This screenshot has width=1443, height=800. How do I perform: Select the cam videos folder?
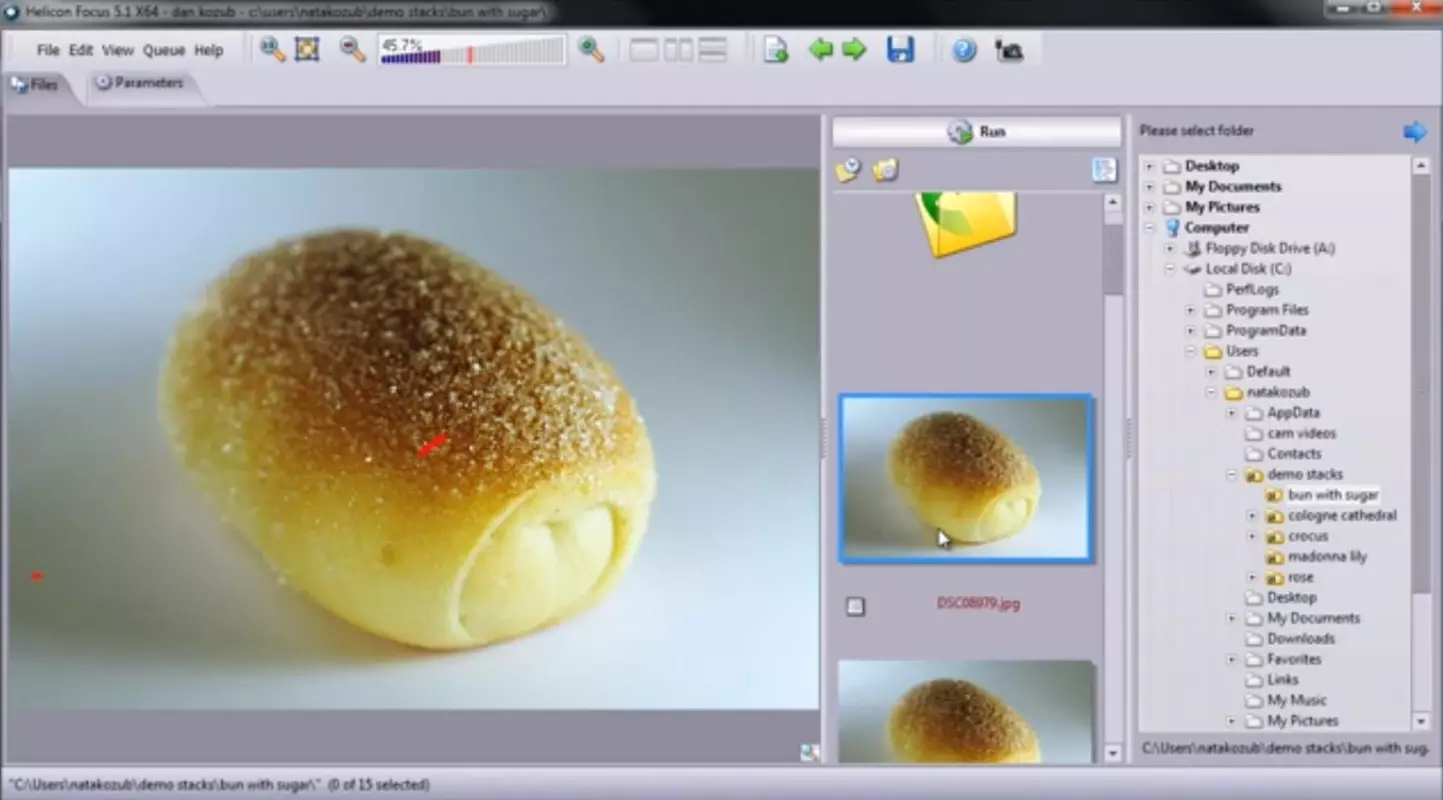coord(1301,434)
